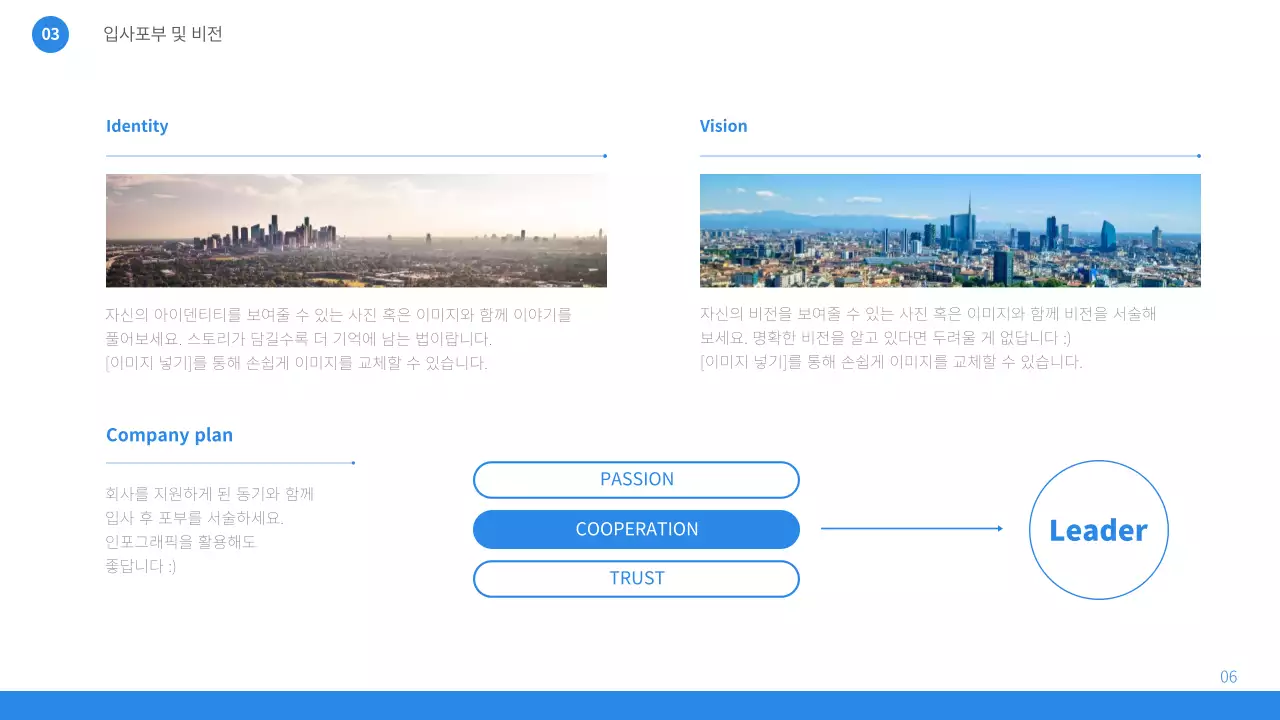Click the blue 03 circle badge
1280x720 pixels.
click(x=50, y=35)
